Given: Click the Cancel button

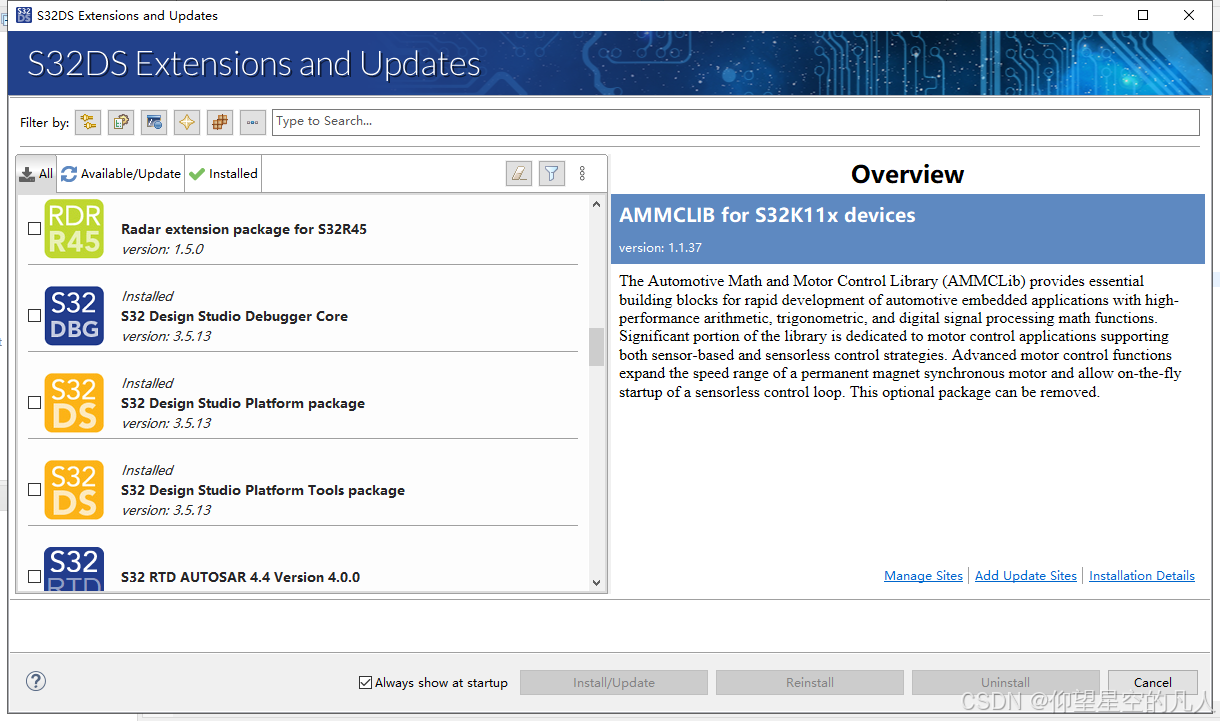Looking at the screenshot, I should pyautogui.click(x=1153, y=683).
